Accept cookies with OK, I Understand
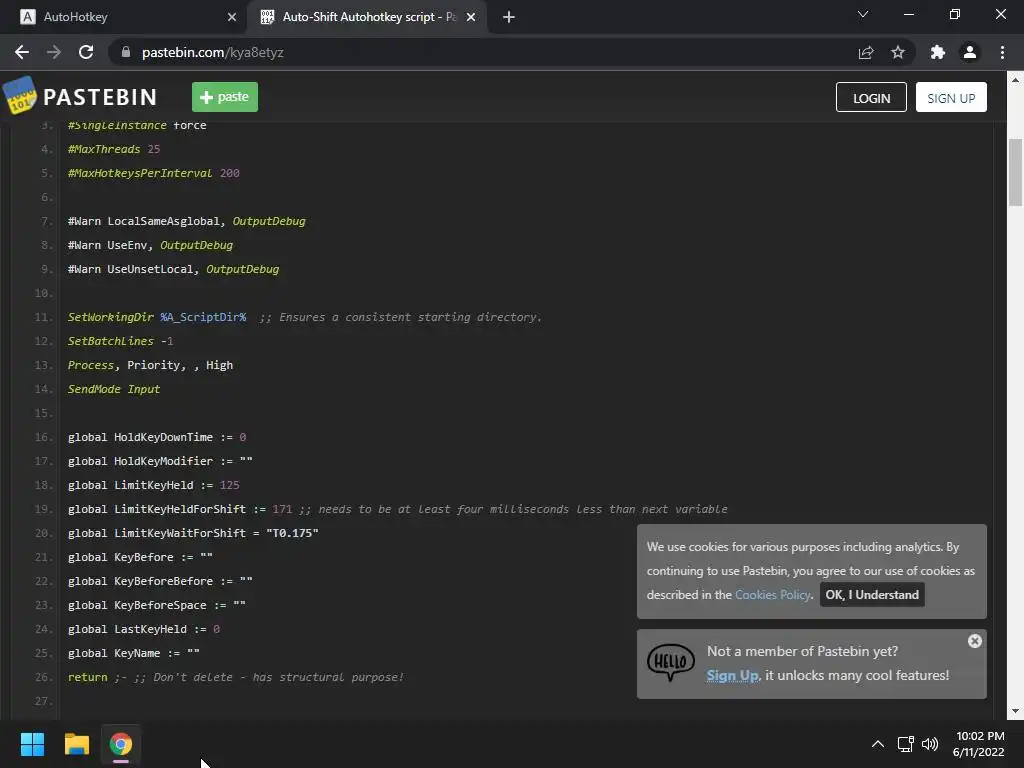1024x768 pixels. tap(872, 595)
